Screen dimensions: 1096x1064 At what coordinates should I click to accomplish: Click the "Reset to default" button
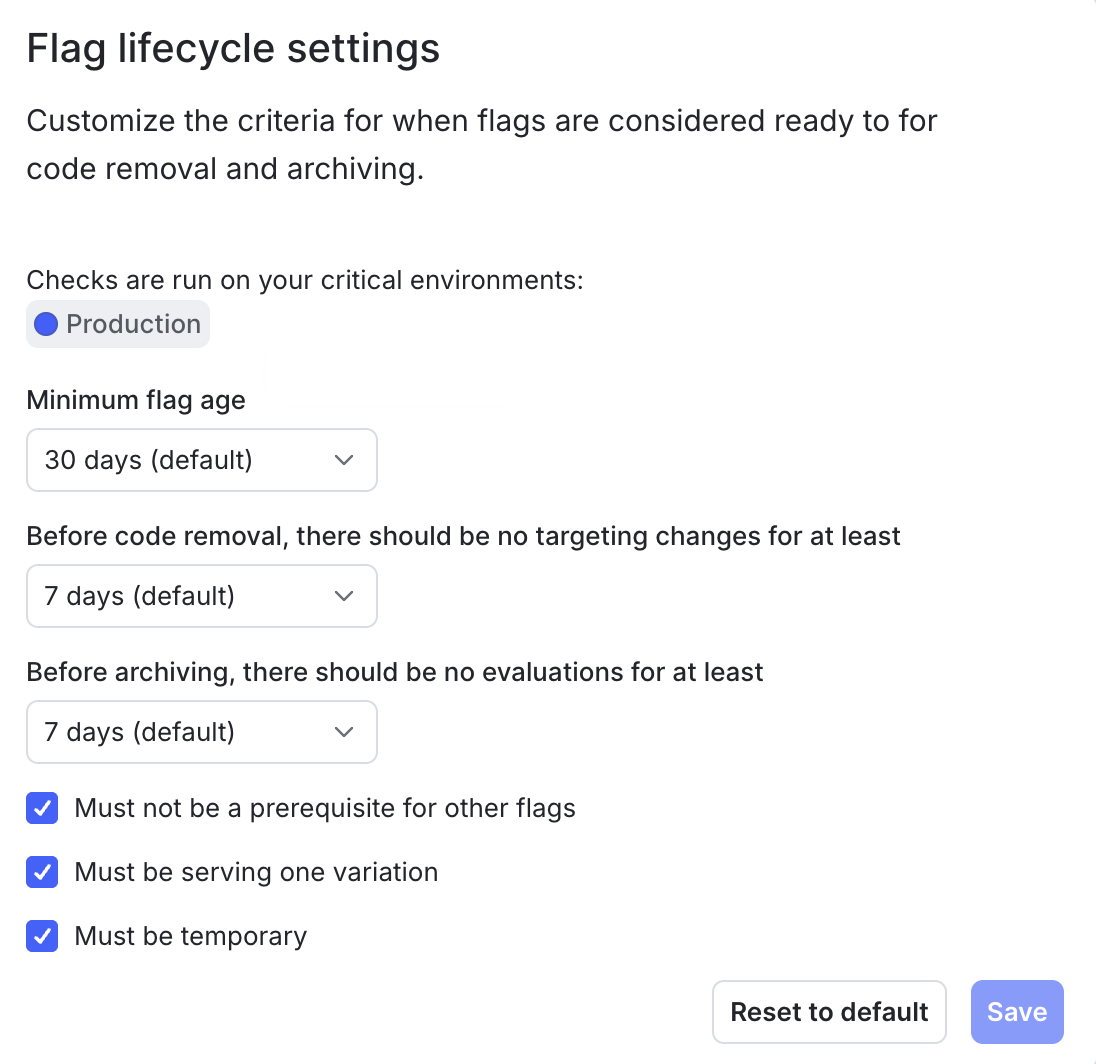(x=828, y=1011)
